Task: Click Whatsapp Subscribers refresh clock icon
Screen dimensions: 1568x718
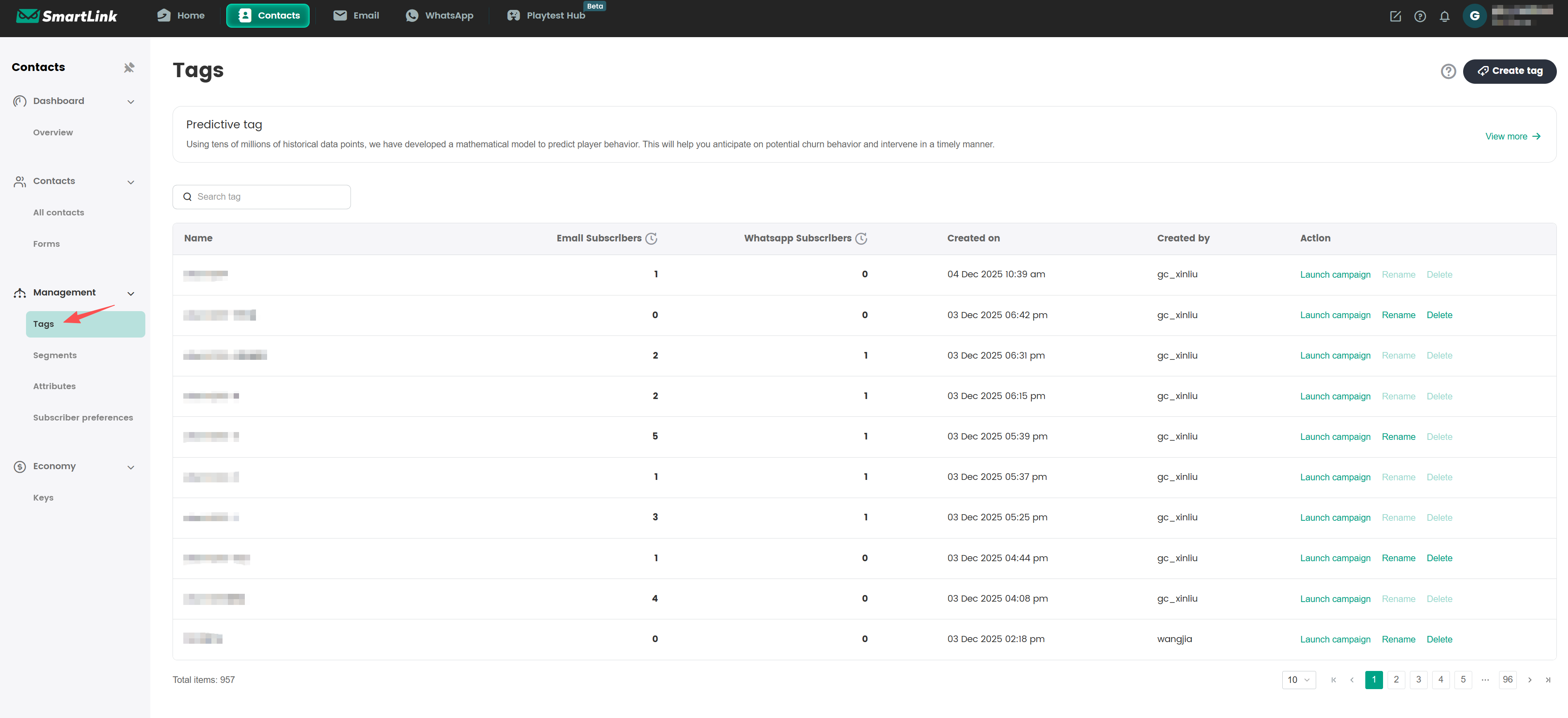Action: pyautogui.click(x=861, y=239)
